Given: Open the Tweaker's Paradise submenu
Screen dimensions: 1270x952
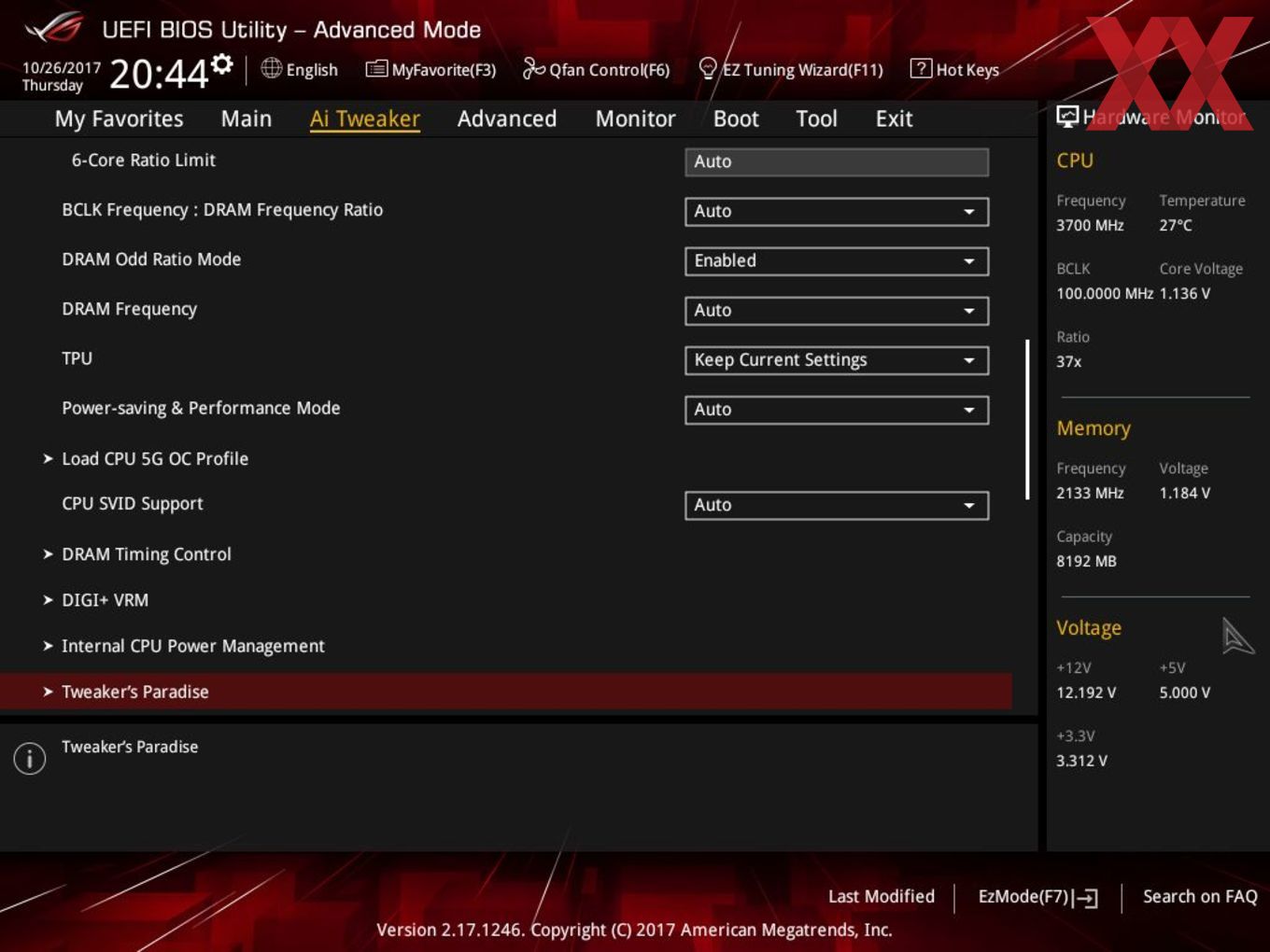Looking at the screenshot, I should click(505, 692).
